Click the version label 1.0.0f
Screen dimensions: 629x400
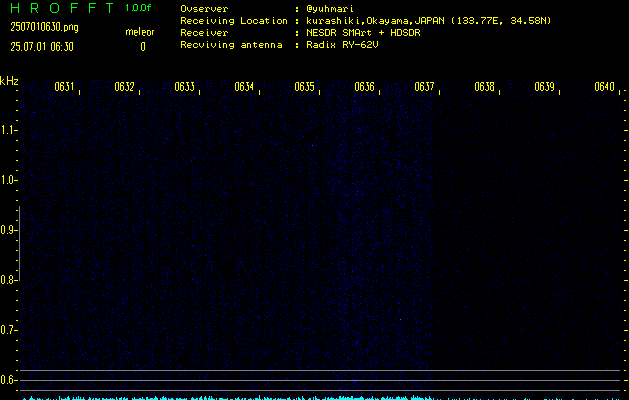[138, 8]
